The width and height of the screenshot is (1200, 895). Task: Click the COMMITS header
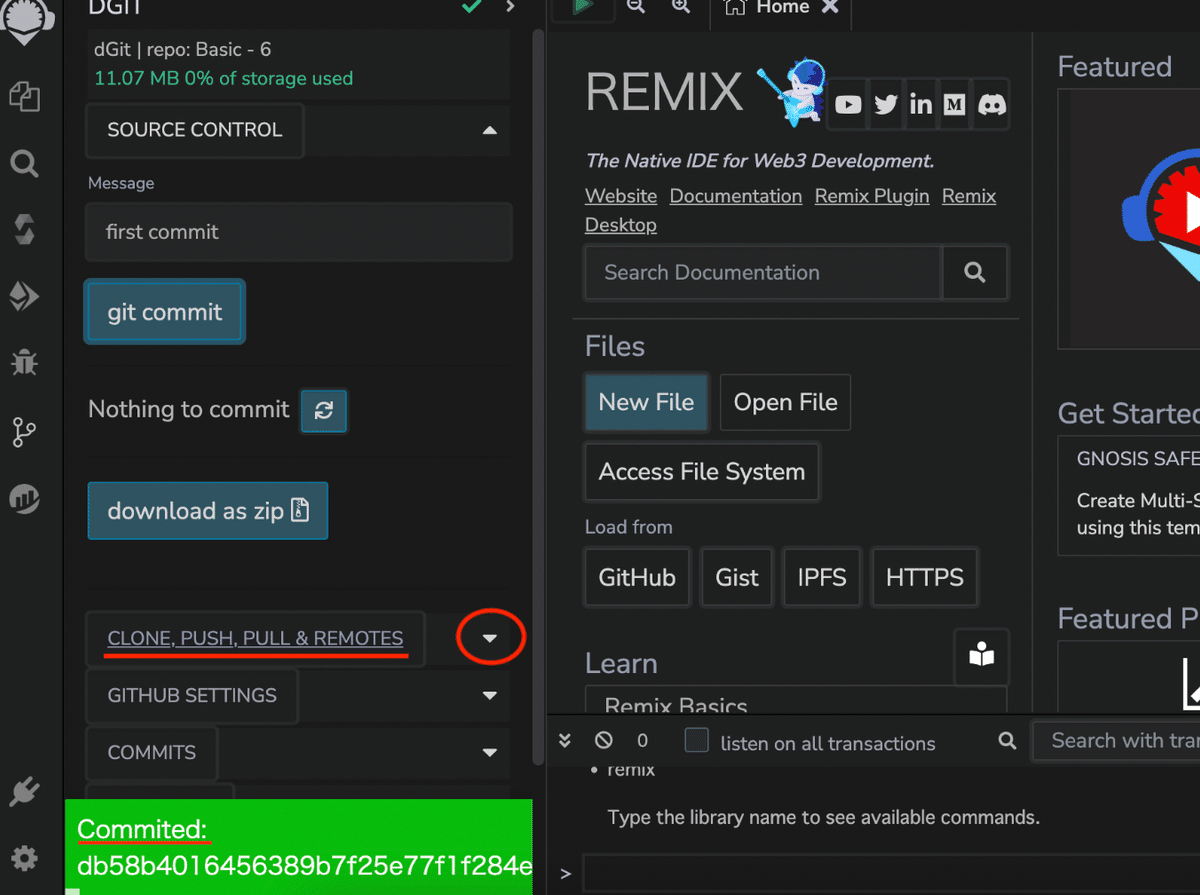click(152, 752)
